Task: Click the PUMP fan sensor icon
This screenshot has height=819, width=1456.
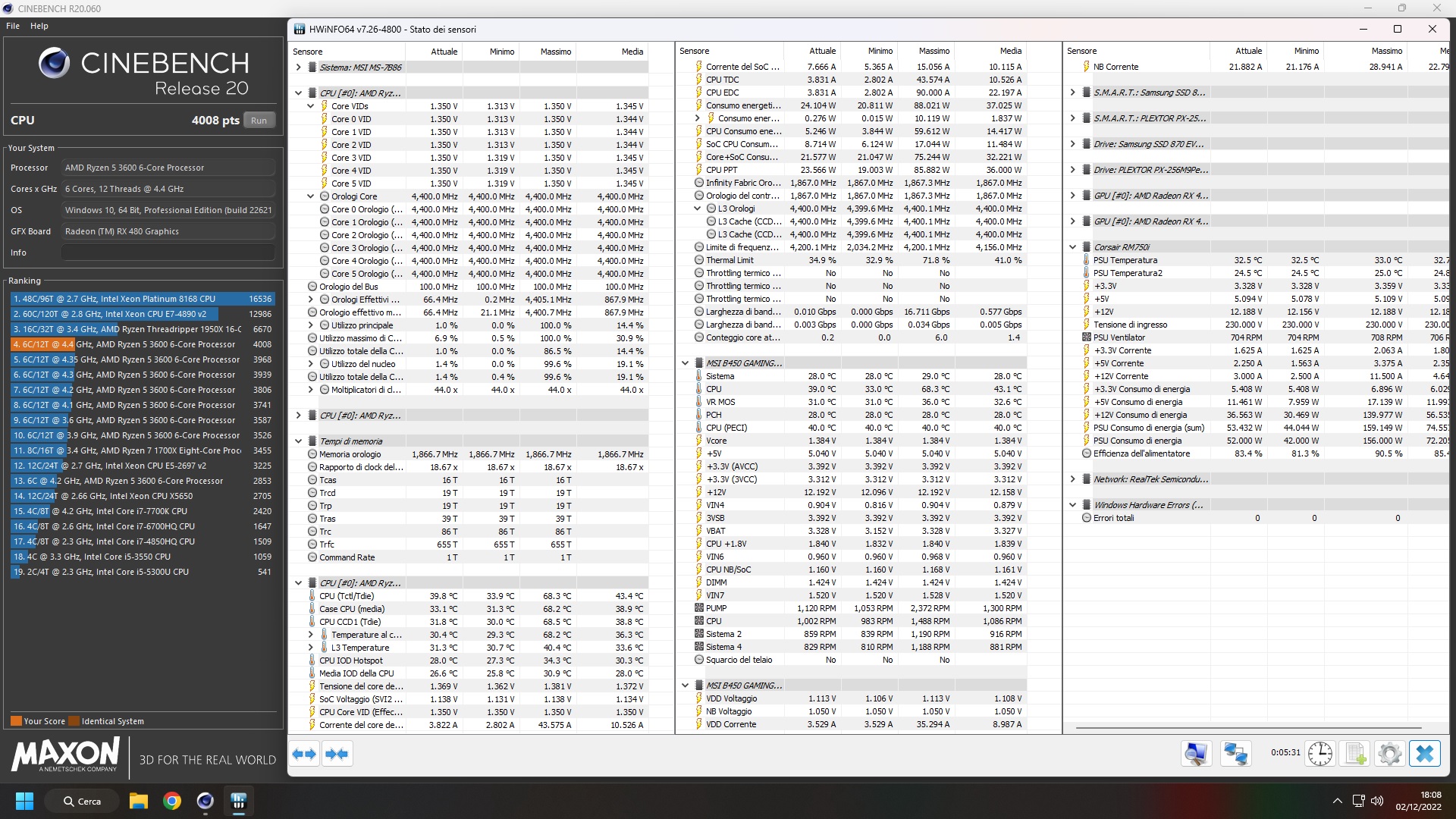Action: (x=699, y=608)
